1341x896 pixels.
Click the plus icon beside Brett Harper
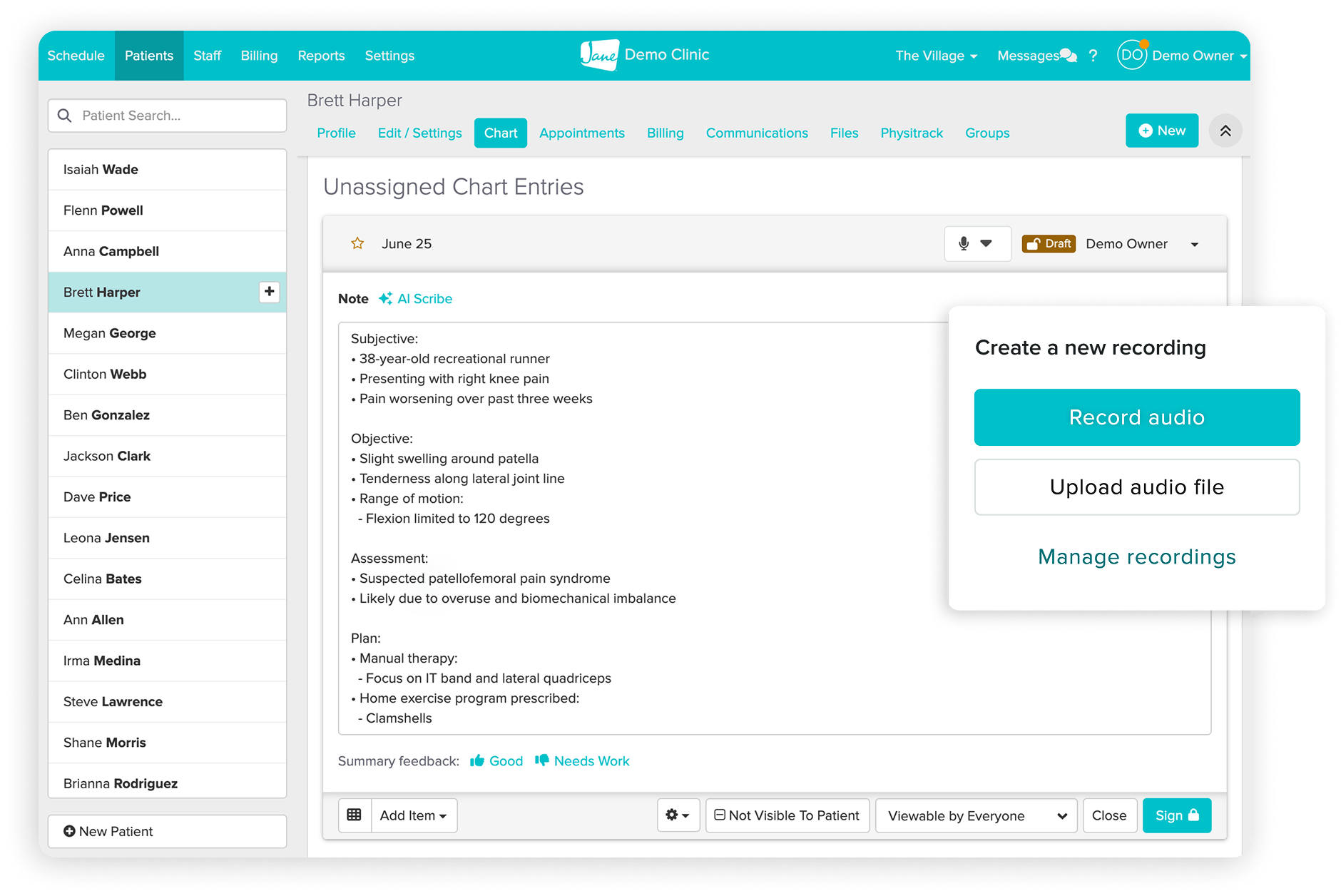pos(269,292)
